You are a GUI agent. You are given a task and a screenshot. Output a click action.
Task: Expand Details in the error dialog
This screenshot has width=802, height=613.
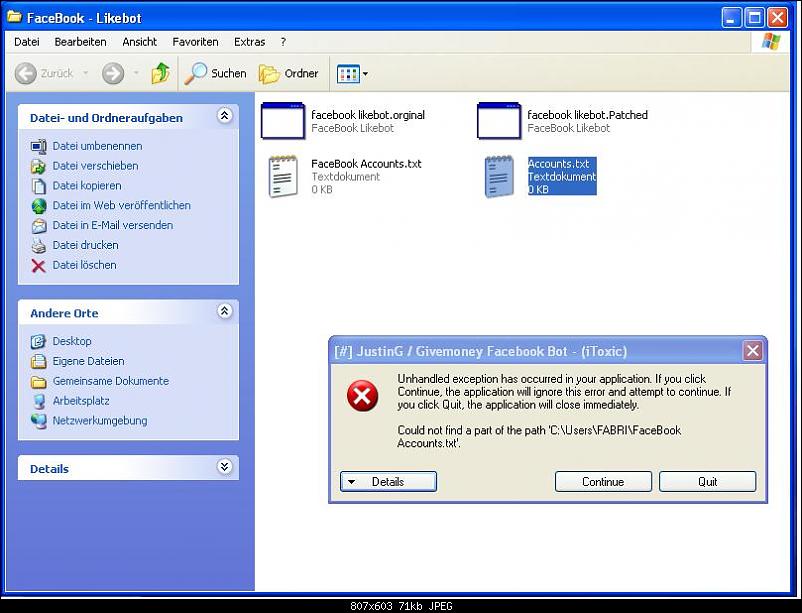(x=388, y=481)
